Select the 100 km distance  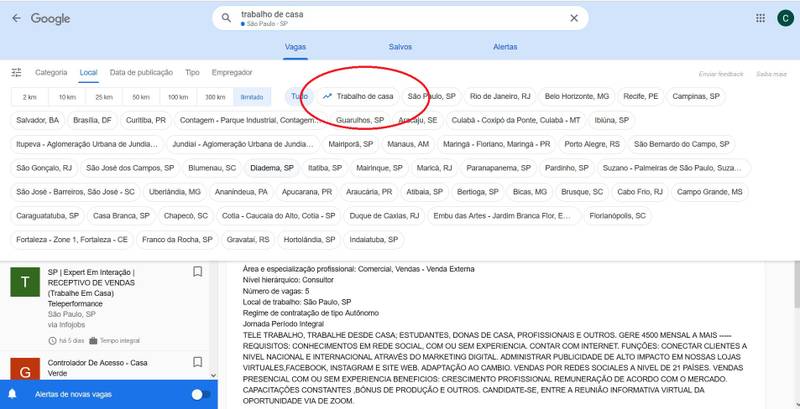[x=178, y=97]
